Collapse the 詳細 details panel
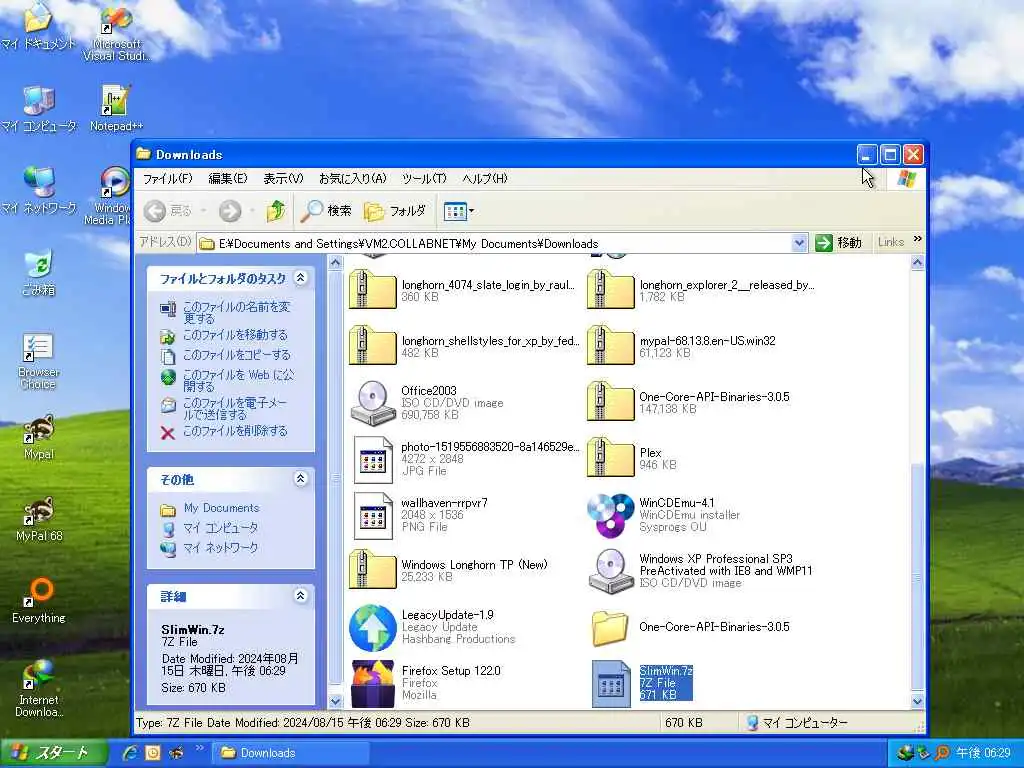The height and width of the screenshot is (768, 1024). [300, 596]
